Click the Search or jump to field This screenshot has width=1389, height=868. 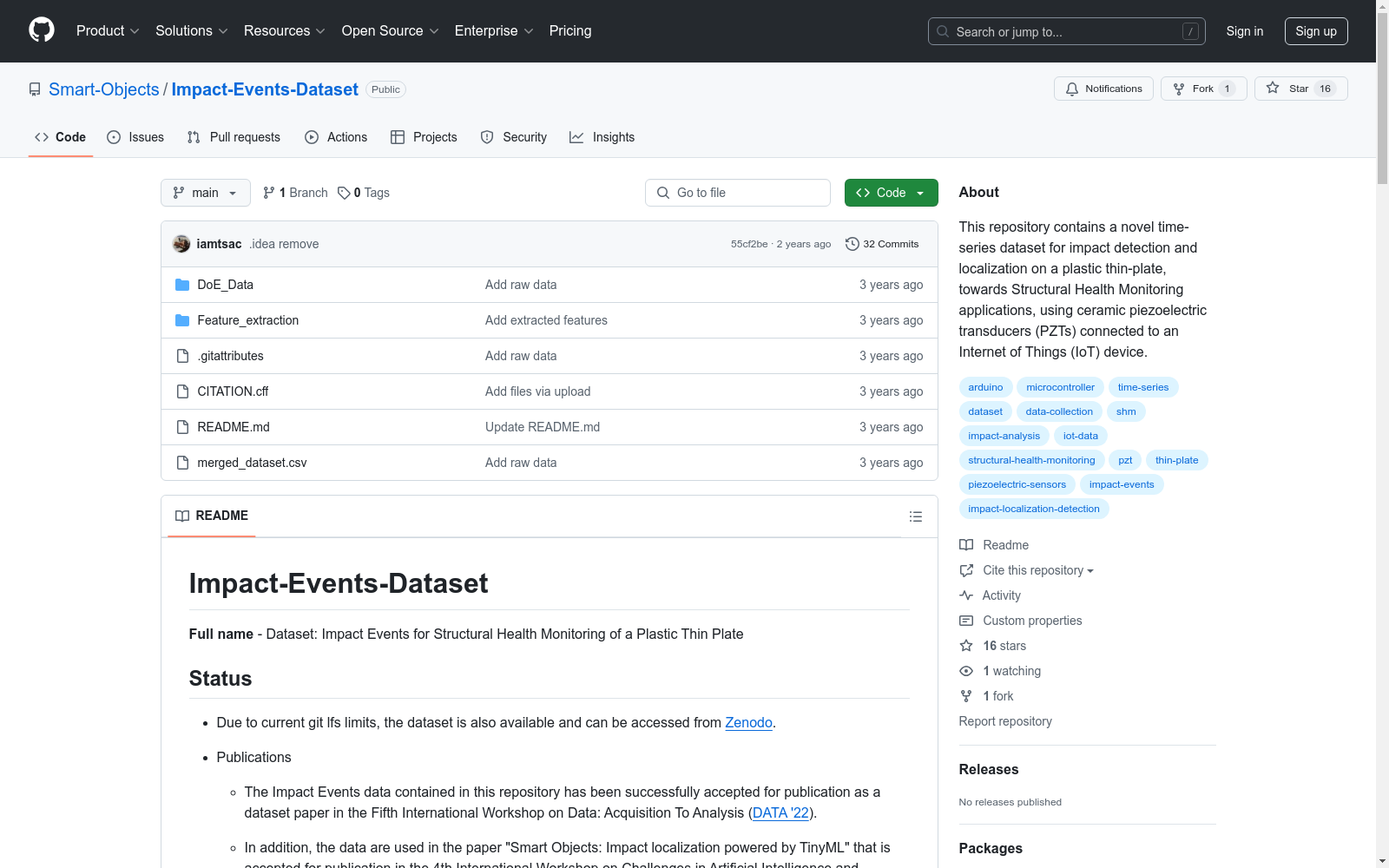1067,31
